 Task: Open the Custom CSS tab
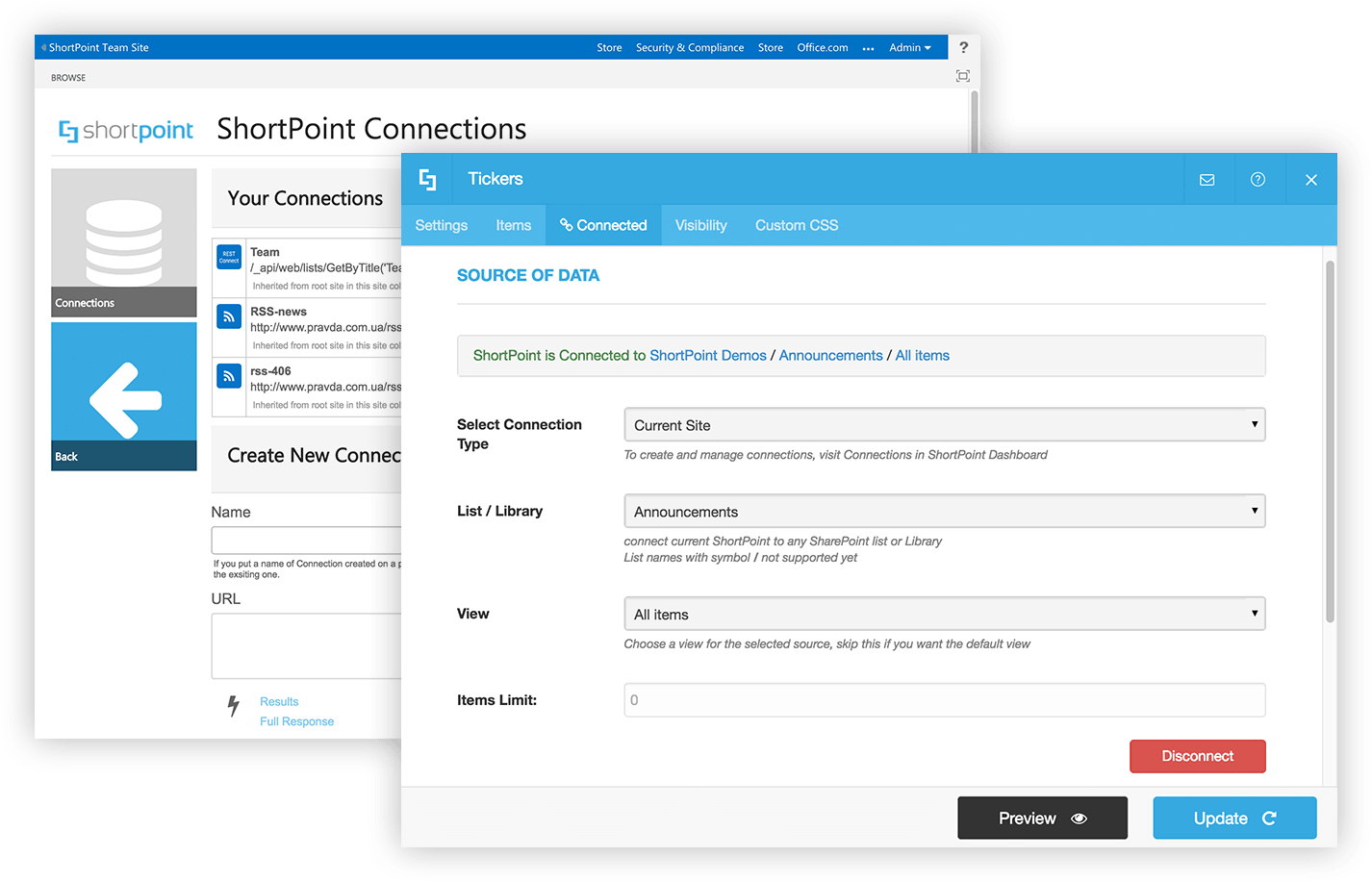point(797,225)
